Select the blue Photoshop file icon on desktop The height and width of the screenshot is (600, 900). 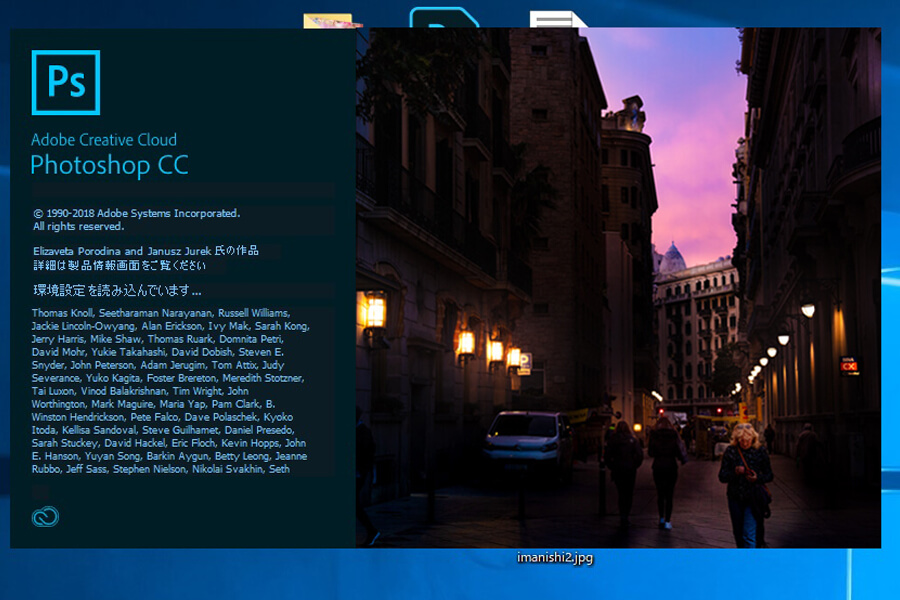tap(444, 17)
